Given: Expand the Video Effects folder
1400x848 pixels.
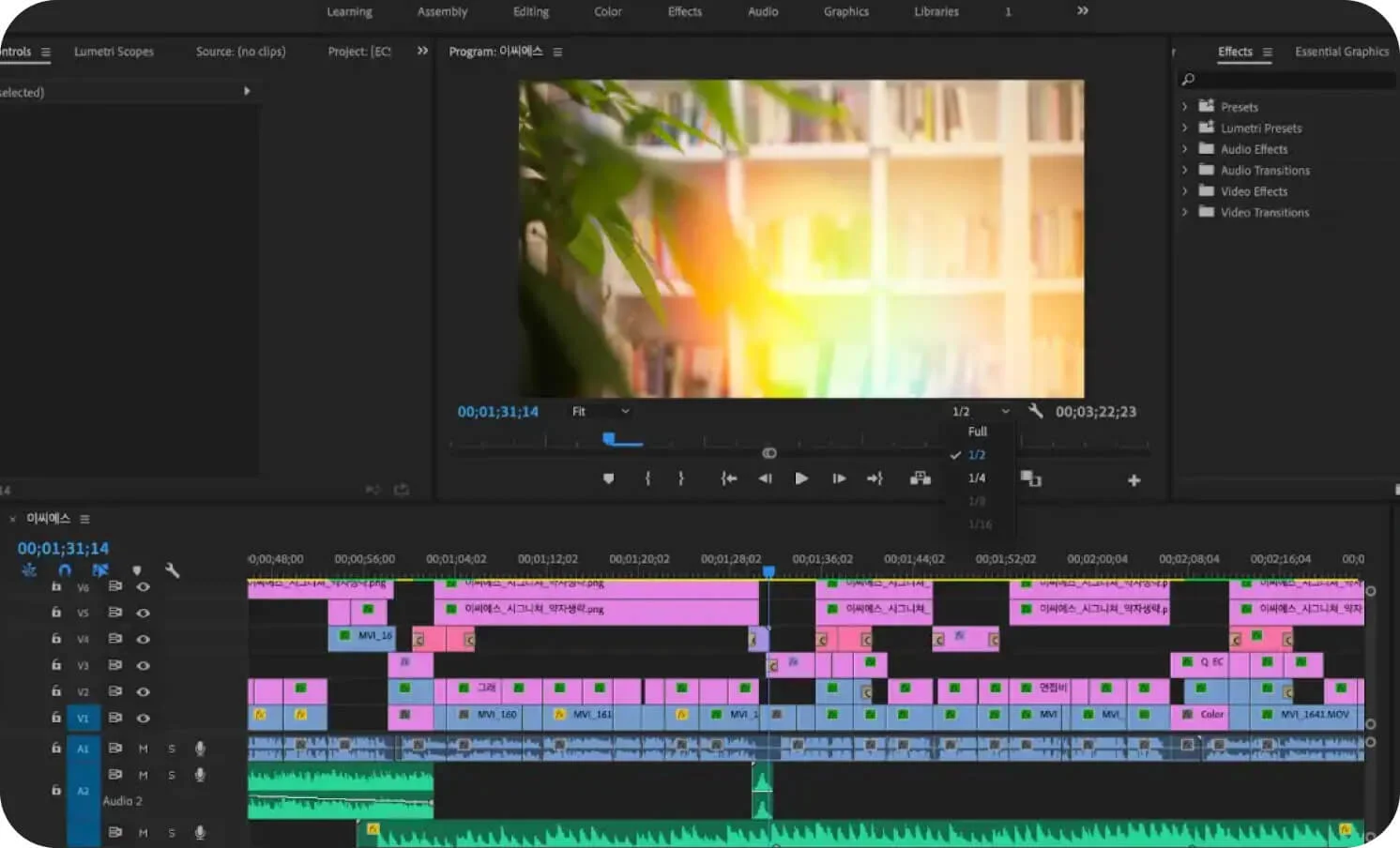Looking at the screenshot, I should (x=1185, y=191).
